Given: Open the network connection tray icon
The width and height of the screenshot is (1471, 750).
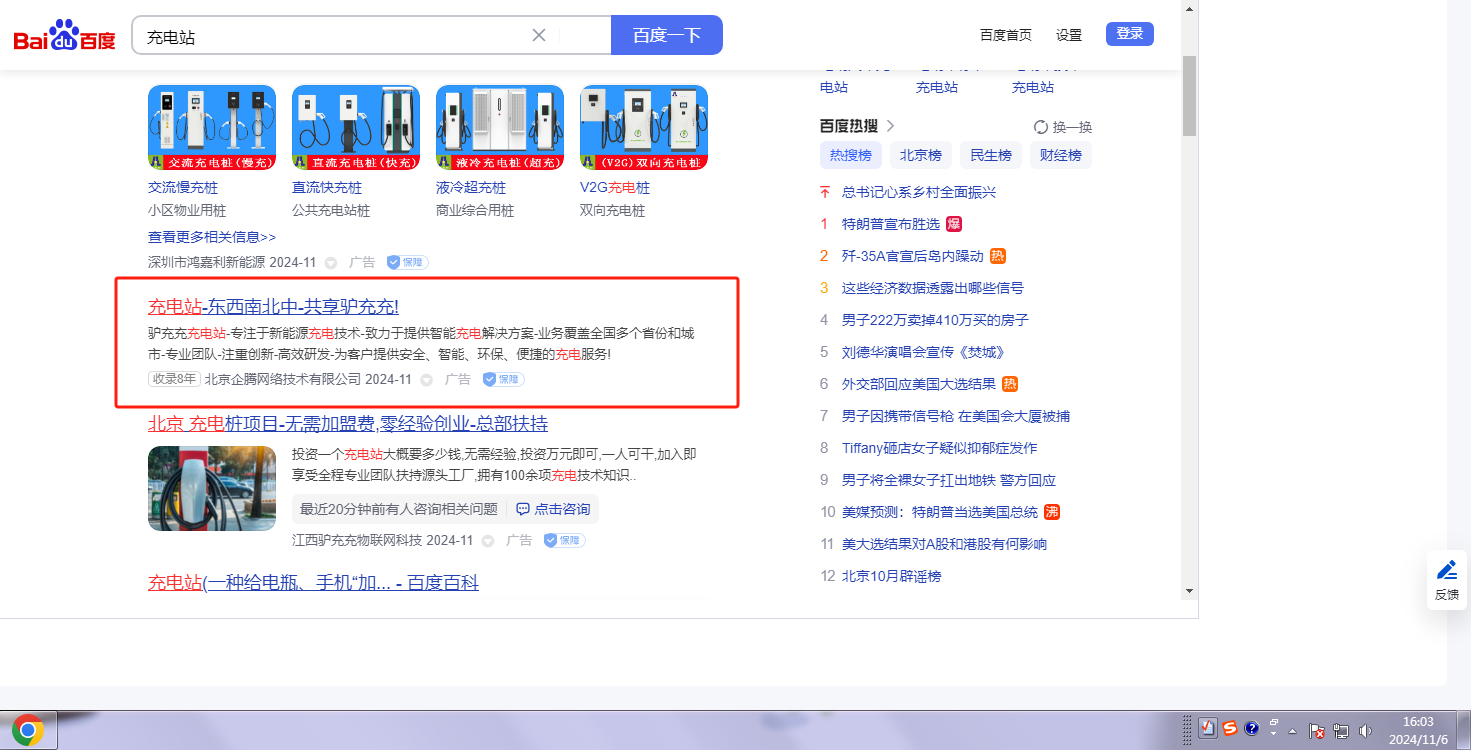Looking at the screenshot, I should point(1341,731).
